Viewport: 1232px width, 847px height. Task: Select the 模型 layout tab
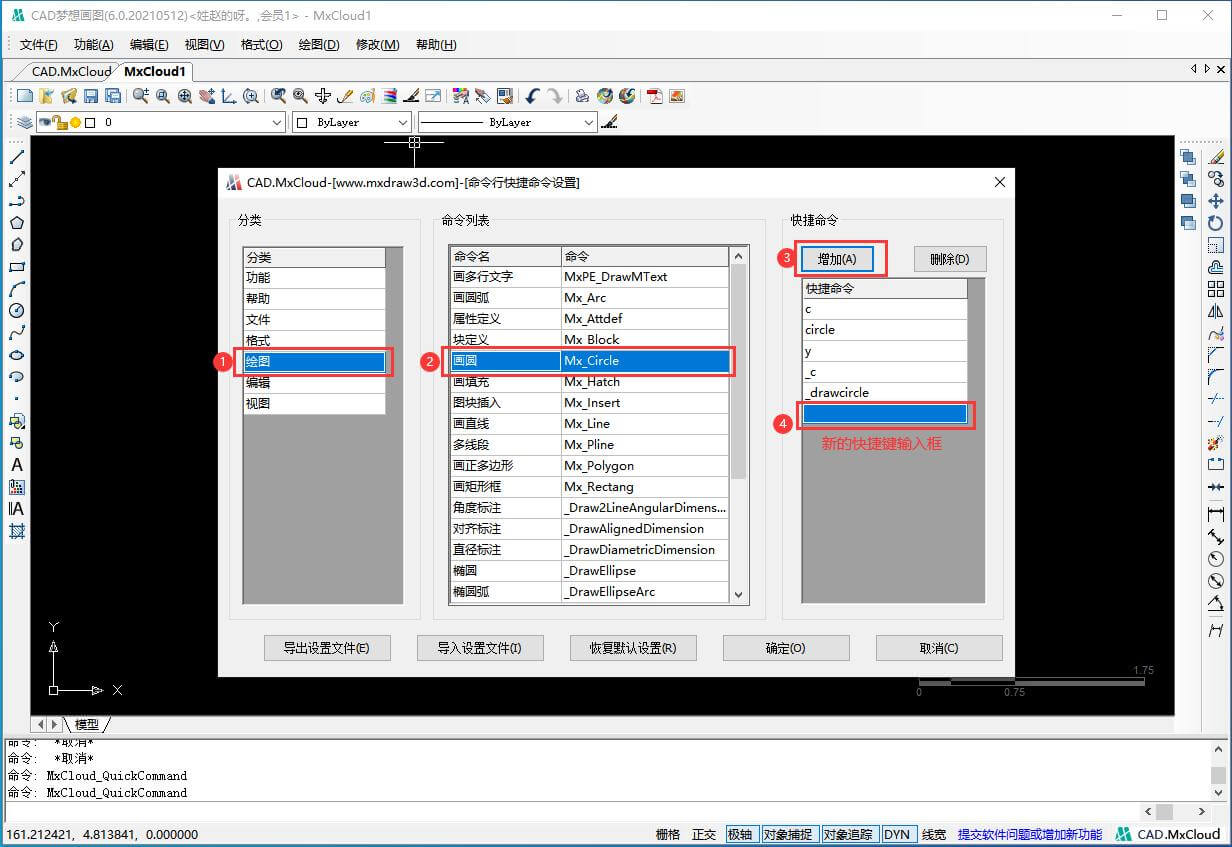87,724
